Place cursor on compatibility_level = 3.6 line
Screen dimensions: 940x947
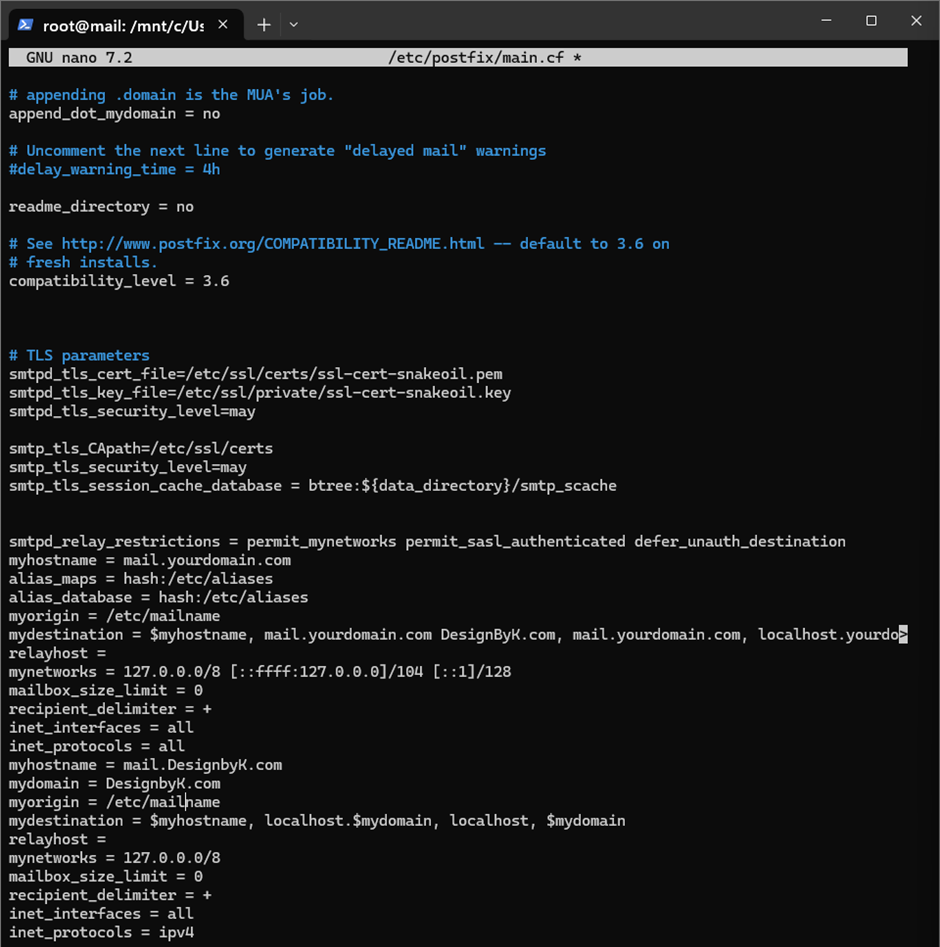coord(119,282)
